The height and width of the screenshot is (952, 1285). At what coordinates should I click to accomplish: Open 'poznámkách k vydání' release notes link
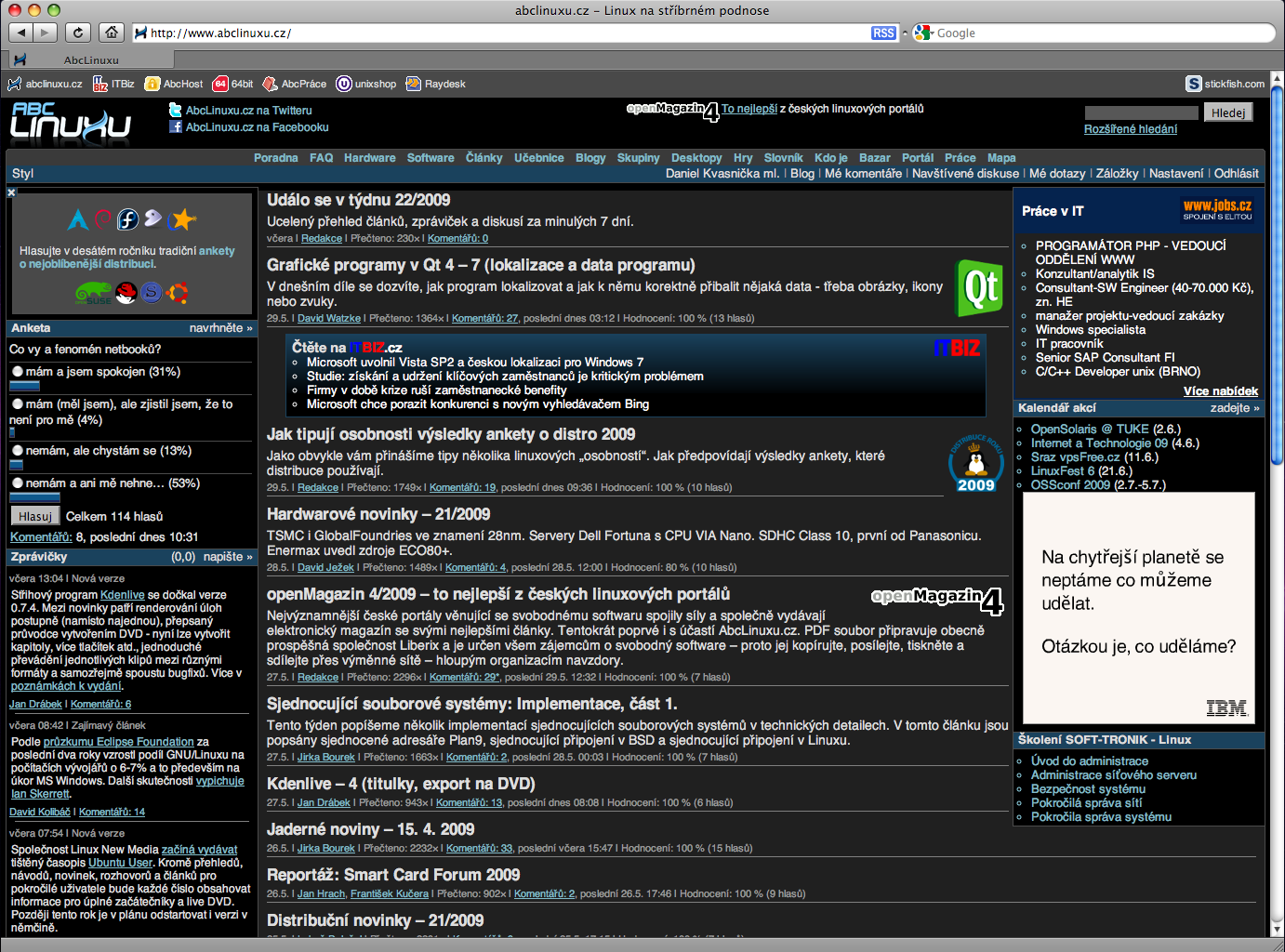point(66,686)
